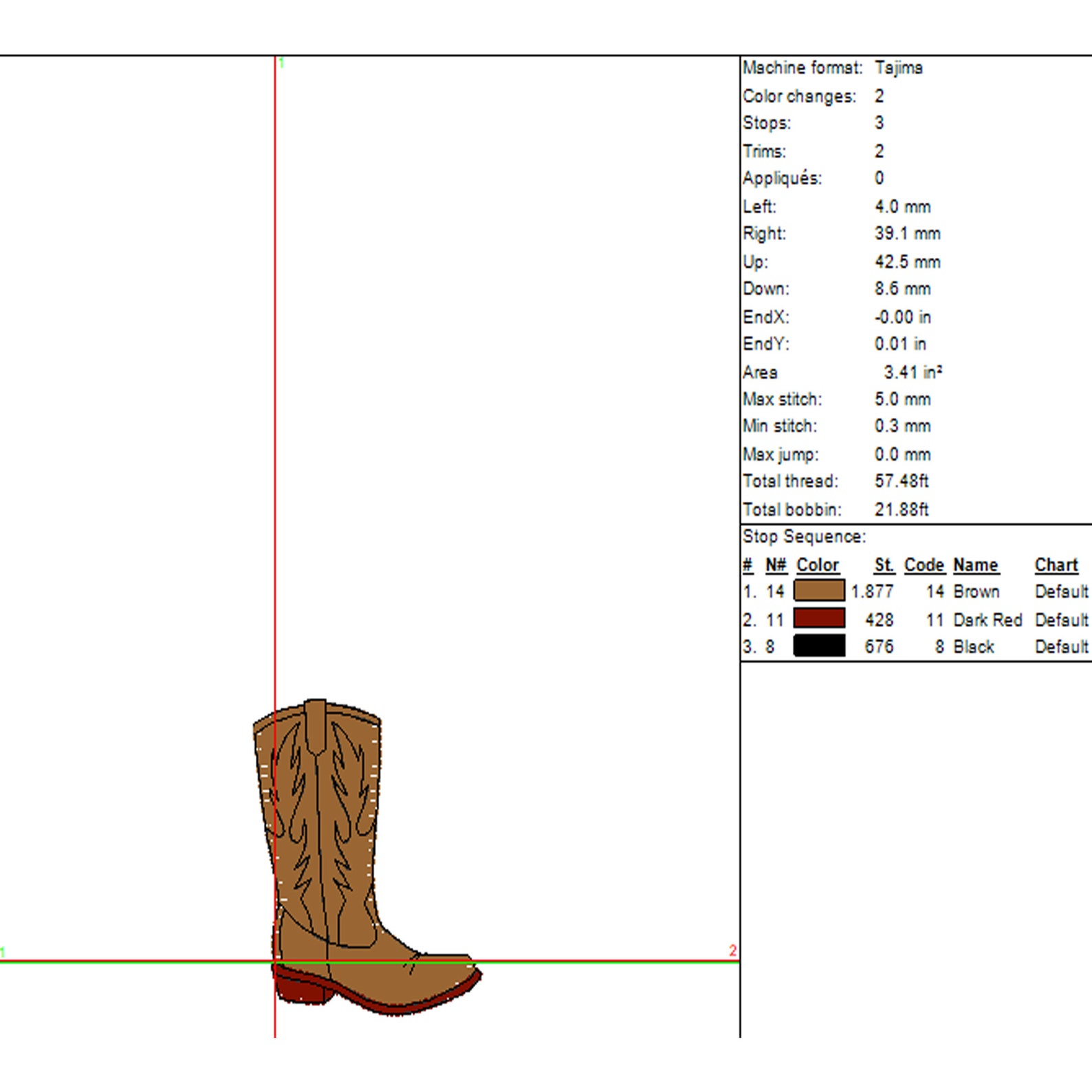
Task: Click stitch count '428' for Dark Red
Action: click(x=880, y=620)
